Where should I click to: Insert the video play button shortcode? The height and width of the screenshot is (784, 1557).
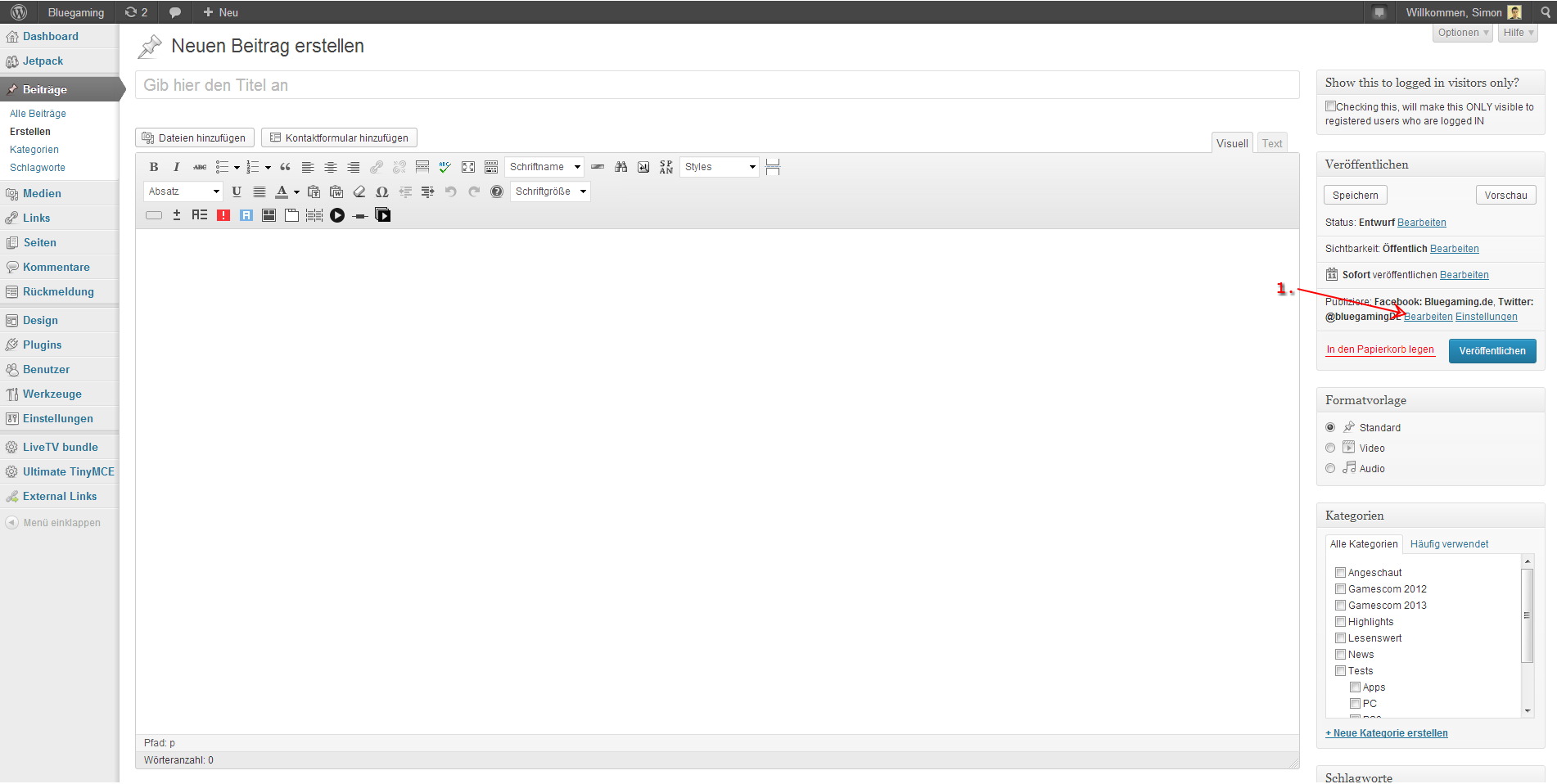[x=337, y=215]
